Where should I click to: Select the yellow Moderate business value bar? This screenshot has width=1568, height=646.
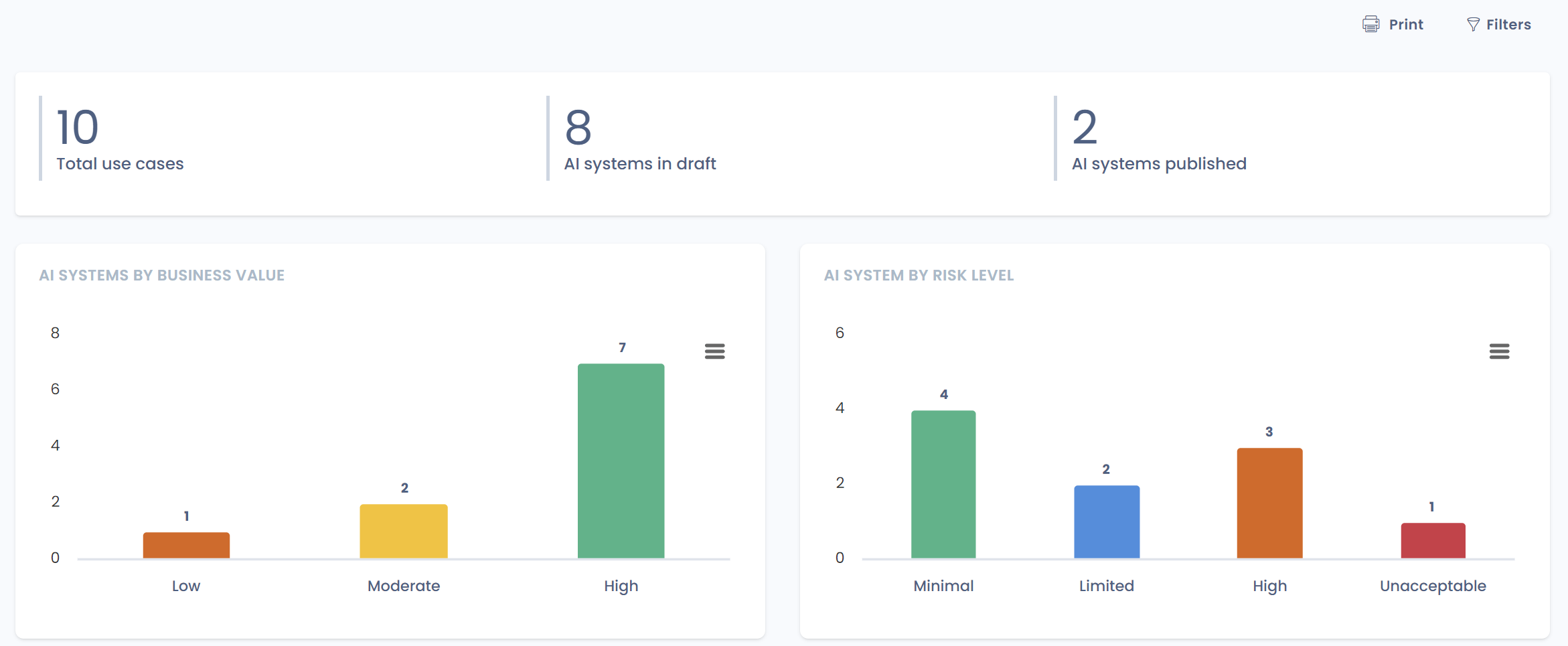point(404,531)
